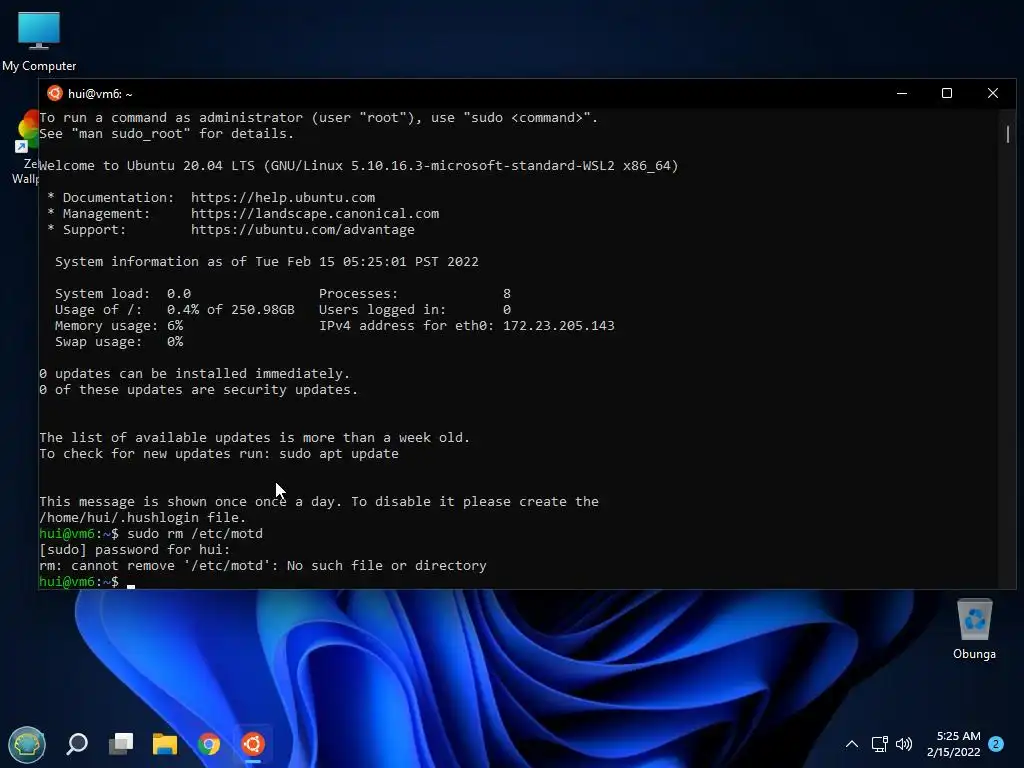Click the 'Users logged in:' label
The width and height of the screenshot is (1024, 768).
[x=382, y=310]
